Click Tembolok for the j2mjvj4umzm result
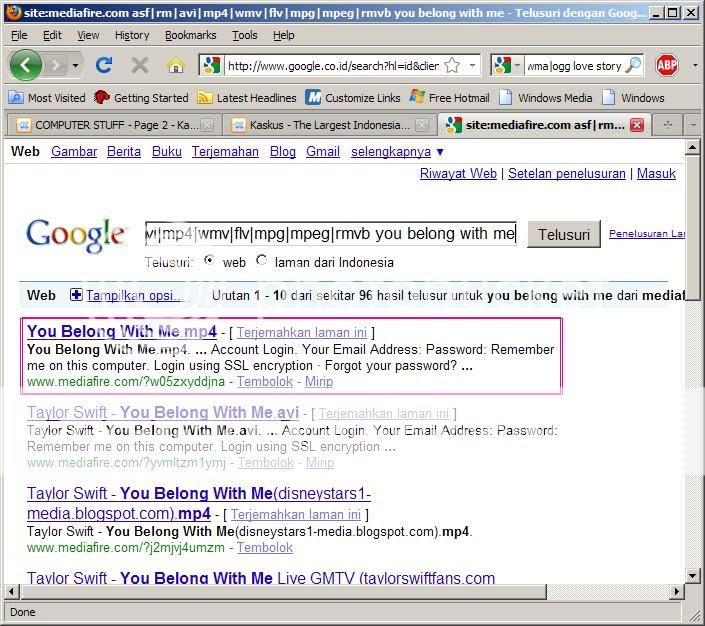 pyautogui.click(x=265, y=547)
